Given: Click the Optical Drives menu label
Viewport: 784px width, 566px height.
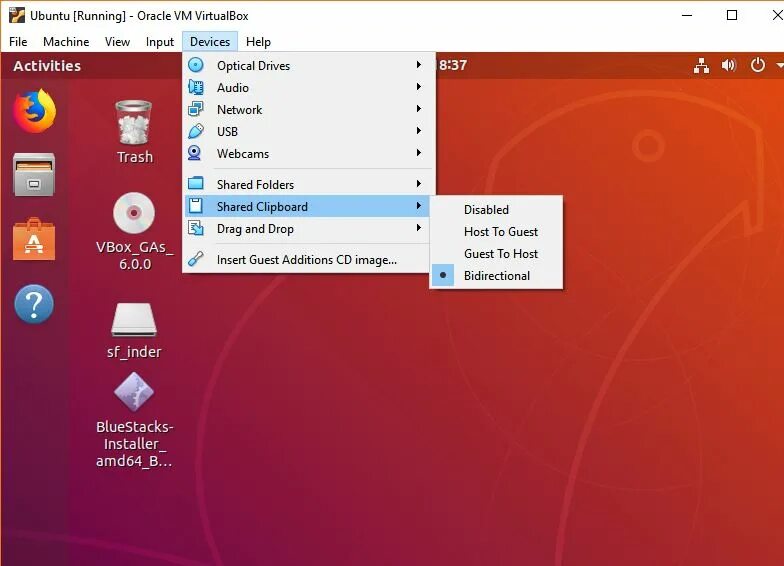Looking at the screenshot, I should [x=253, y=66].
